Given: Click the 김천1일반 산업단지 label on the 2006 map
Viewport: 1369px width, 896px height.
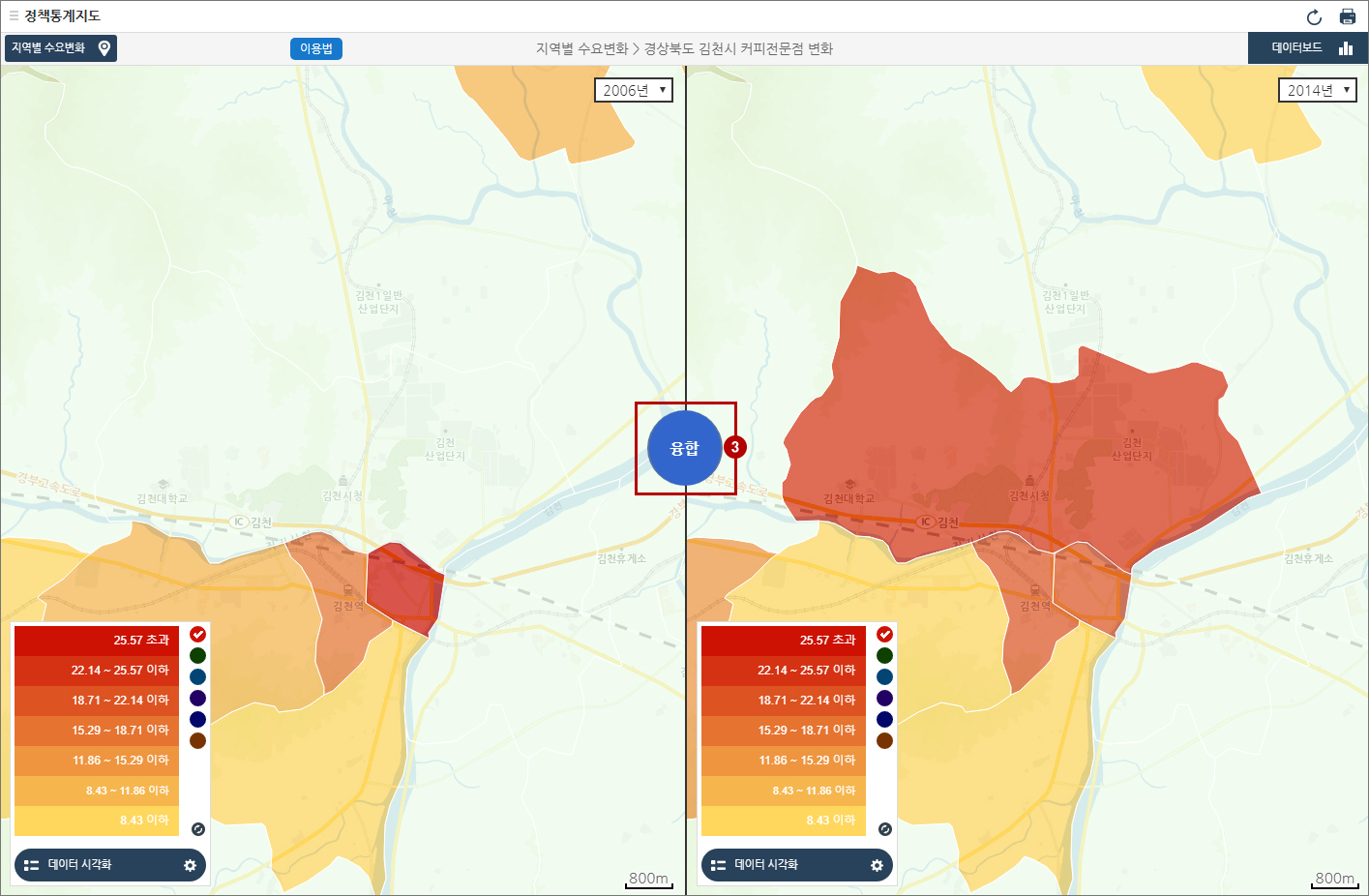Looking at the screenshot, I should point(378,302).
